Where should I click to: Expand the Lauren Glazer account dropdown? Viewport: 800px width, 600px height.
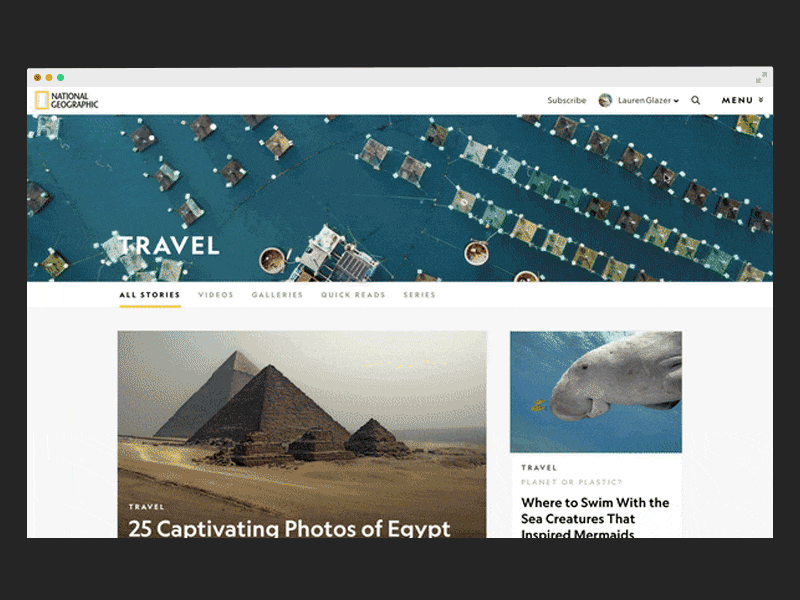click(x=676, y=101)
